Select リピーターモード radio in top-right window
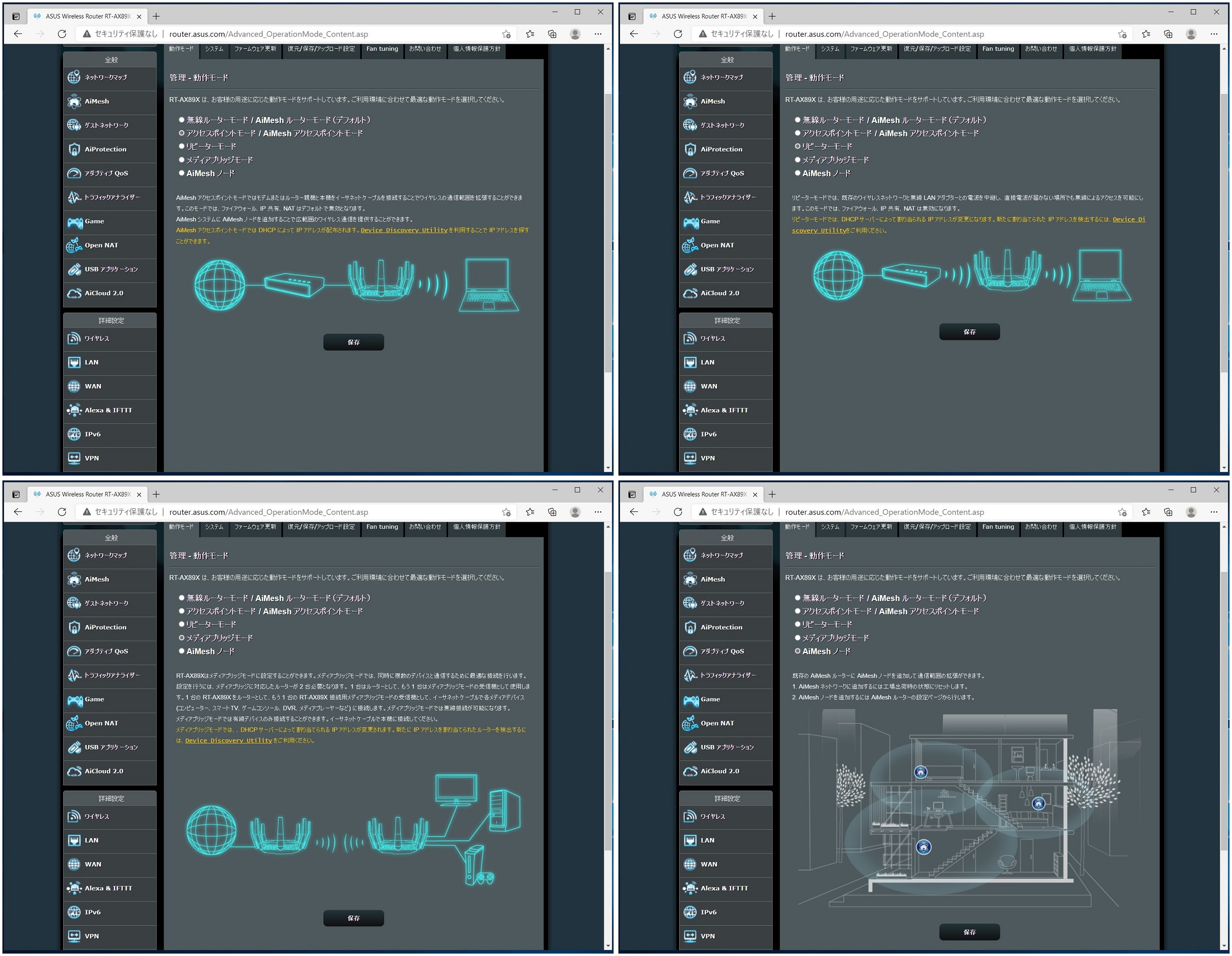Image resolution: width=1232 pixels, height=956 pixels. click(x=798, y=147)
